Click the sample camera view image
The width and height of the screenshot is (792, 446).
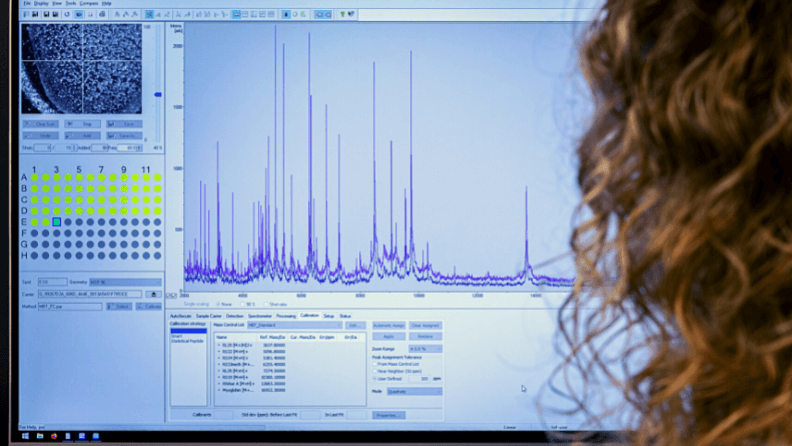click(x=81, y=69)
